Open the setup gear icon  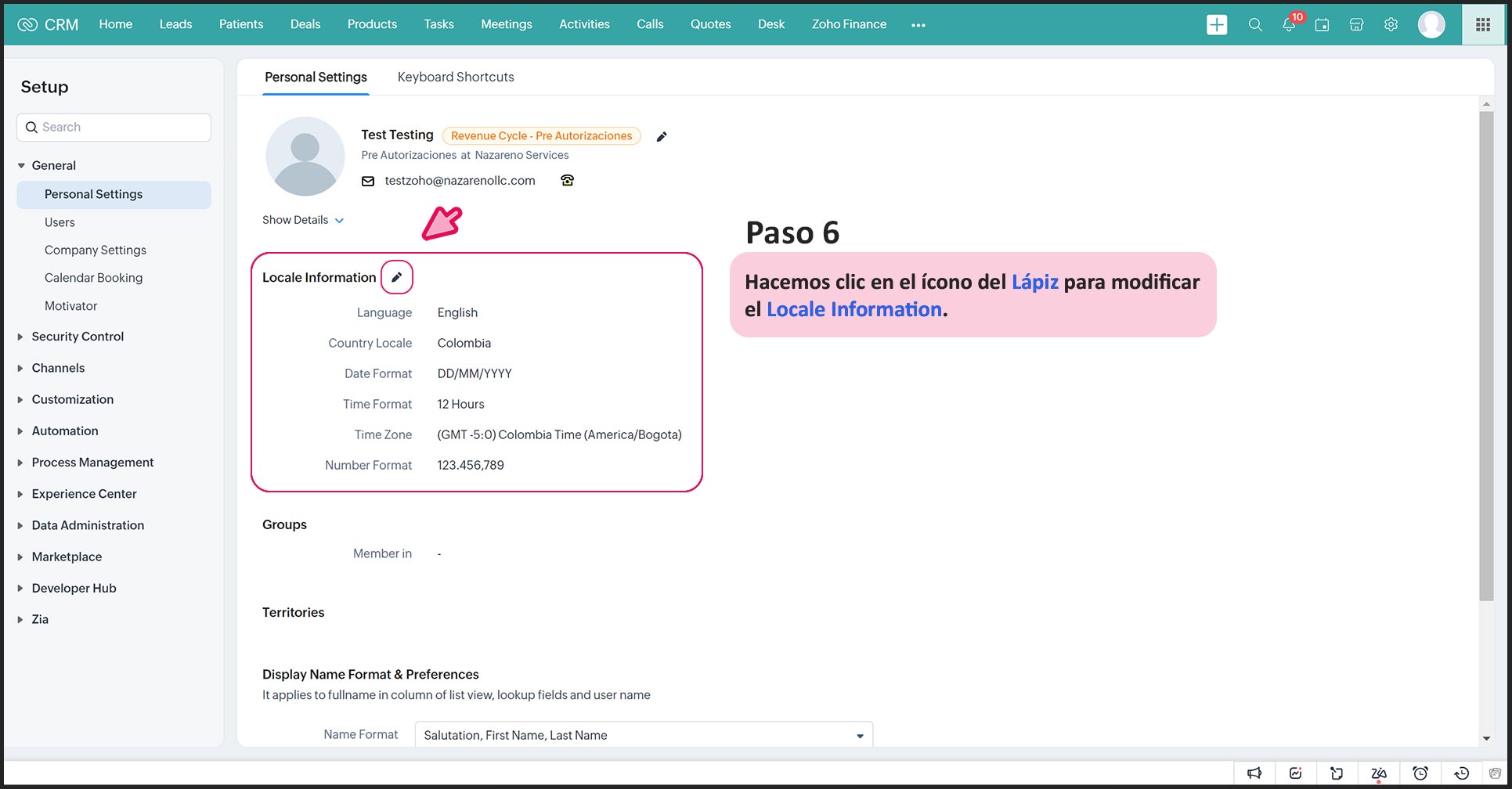[x=1391, y=25]
